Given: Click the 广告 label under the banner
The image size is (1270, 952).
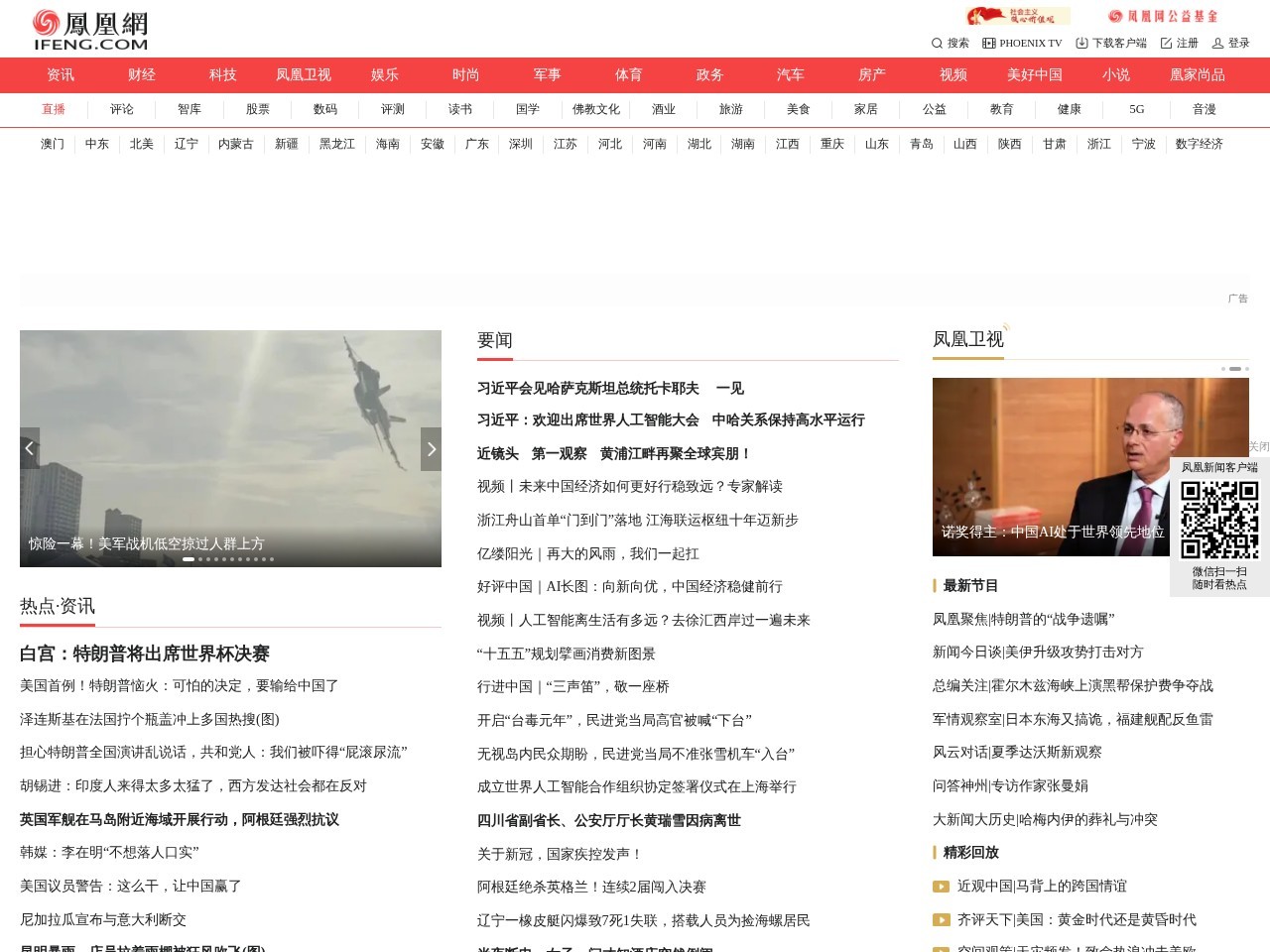Looking at the screenshot, I should coord(1238,298).
